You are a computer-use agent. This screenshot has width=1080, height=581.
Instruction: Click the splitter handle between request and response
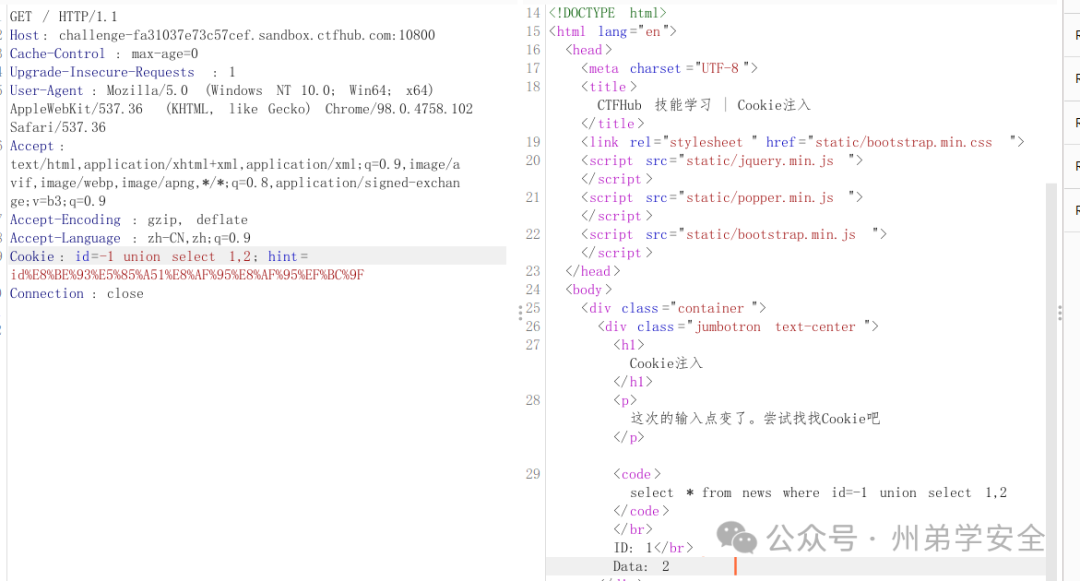tap(520, 313)
